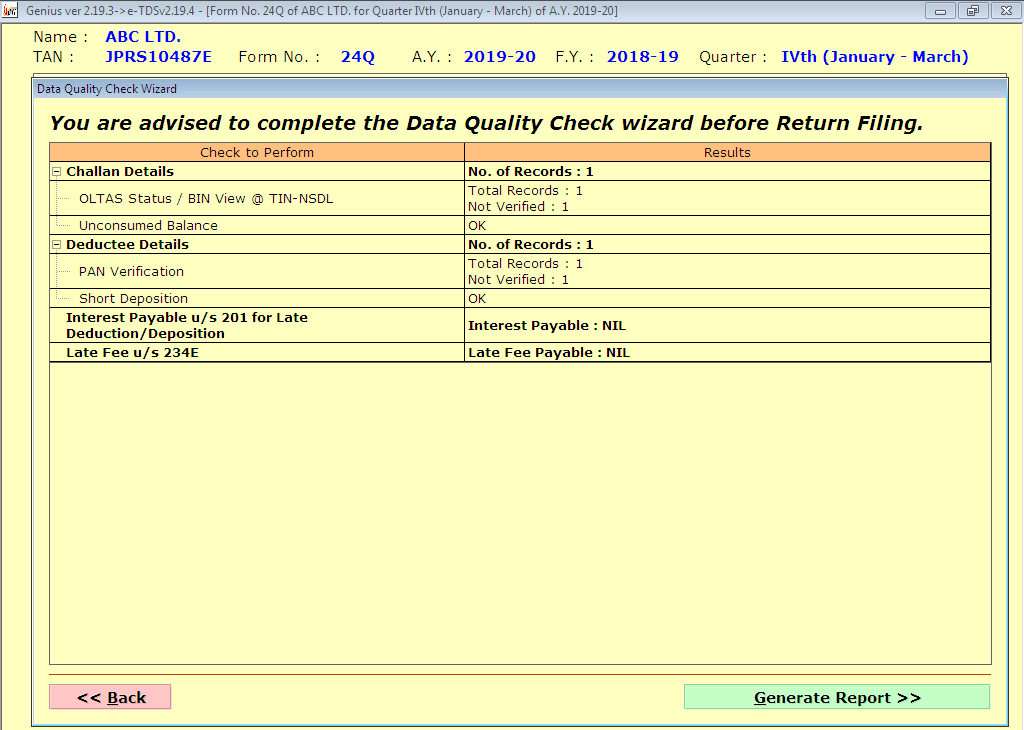Click the Results column header
The width and height of the screenshot is (1024, 730).
point(727,153)
